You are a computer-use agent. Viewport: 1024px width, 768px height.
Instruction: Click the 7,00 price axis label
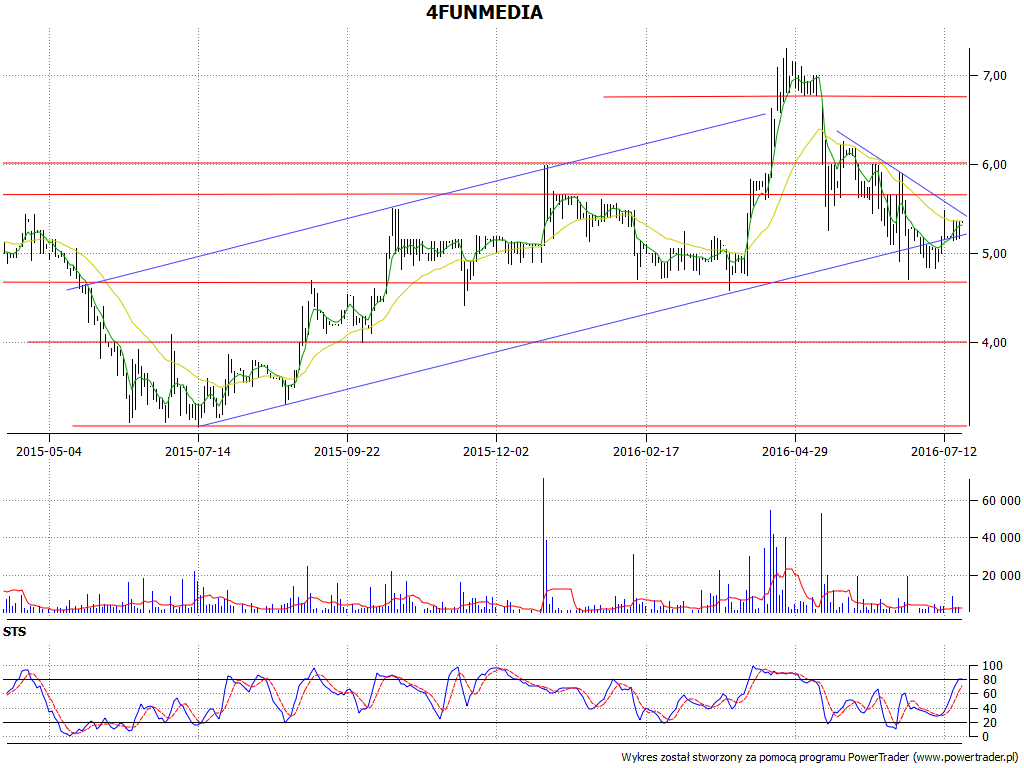pyautogui.click(x=995, y=76)
